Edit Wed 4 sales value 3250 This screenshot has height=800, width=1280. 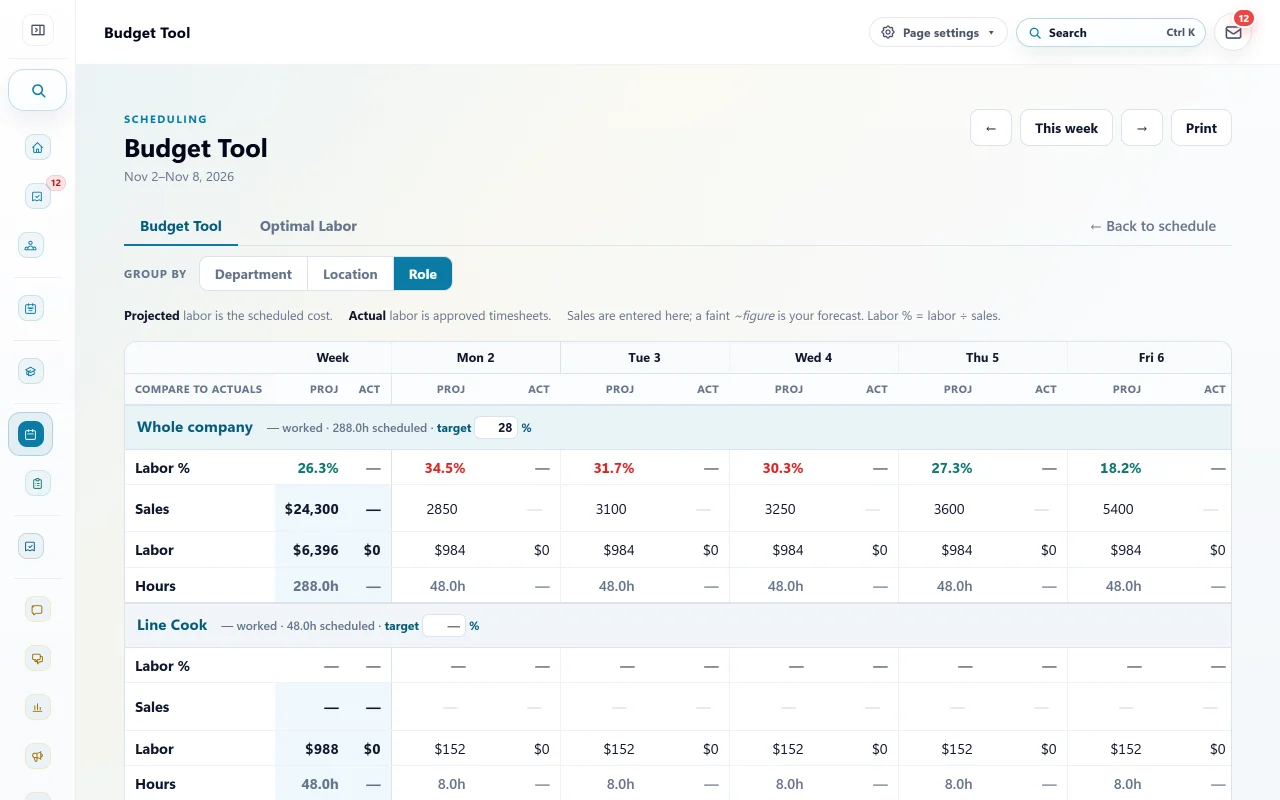(780, 509)
